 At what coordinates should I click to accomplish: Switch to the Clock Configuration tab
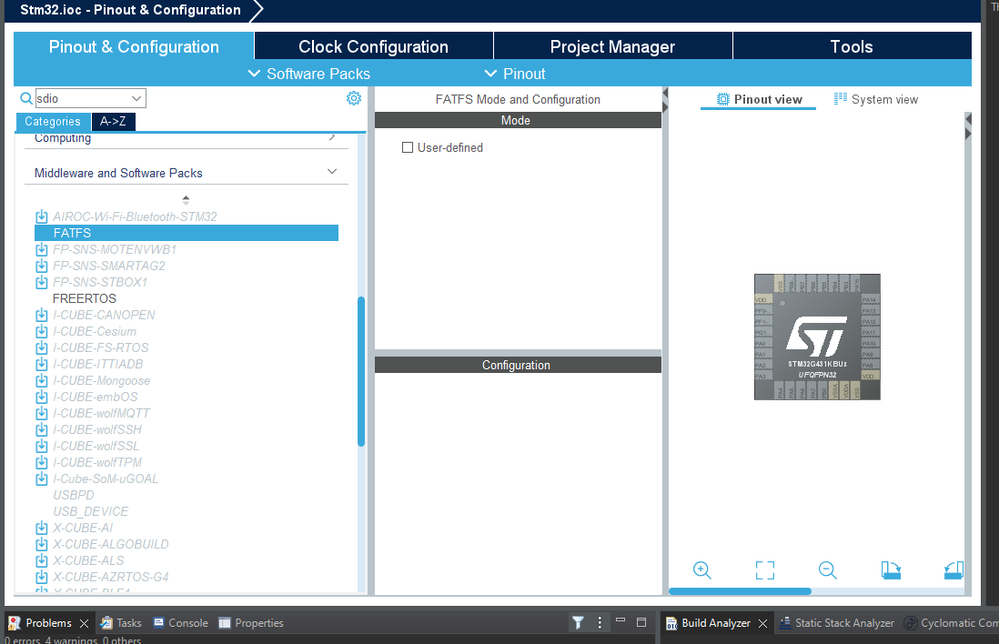click(373, 47)
